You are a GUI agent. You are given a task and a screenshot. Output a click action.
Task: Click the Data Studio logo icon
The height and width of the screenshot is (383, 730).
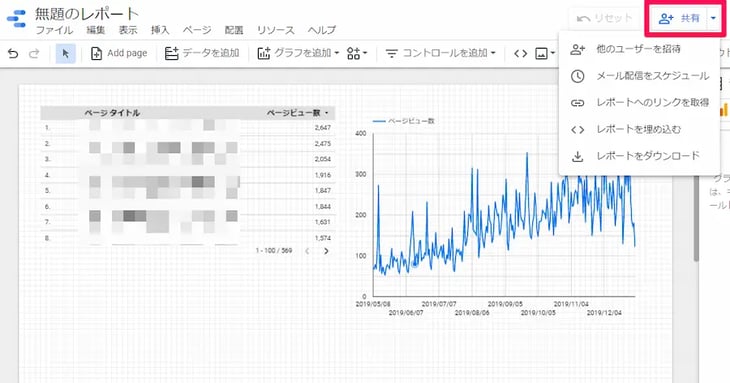[x=17, y=19]
